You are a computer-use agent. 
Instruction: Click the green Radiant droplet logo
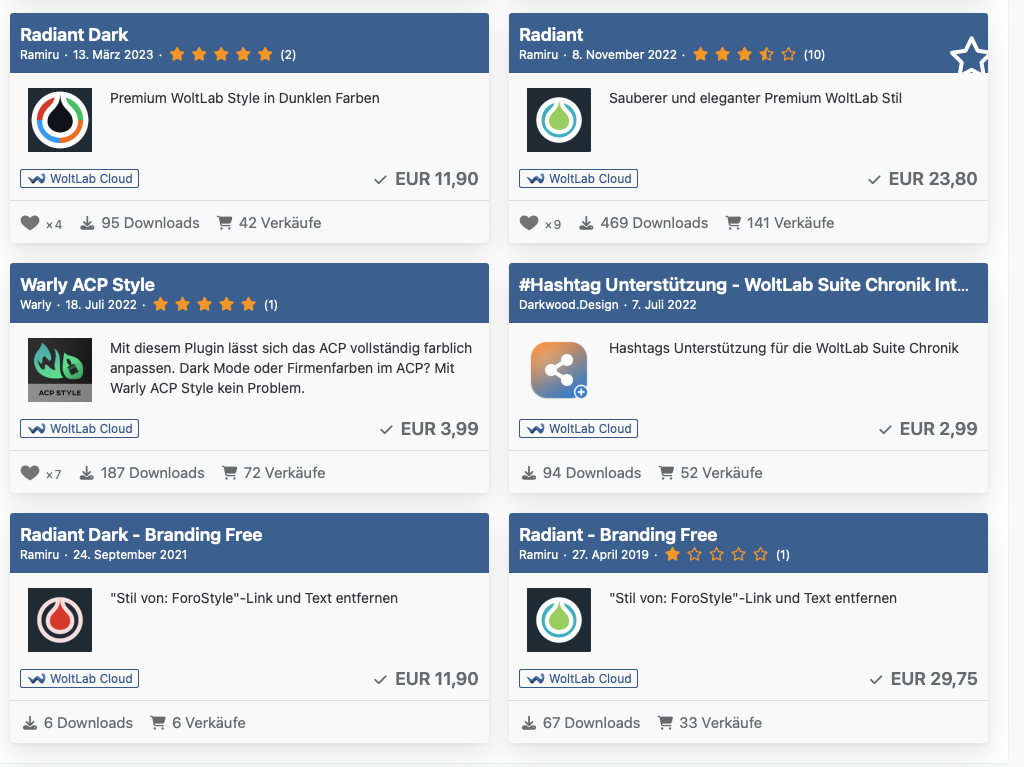pyautogui.click(x=558, y=120)
